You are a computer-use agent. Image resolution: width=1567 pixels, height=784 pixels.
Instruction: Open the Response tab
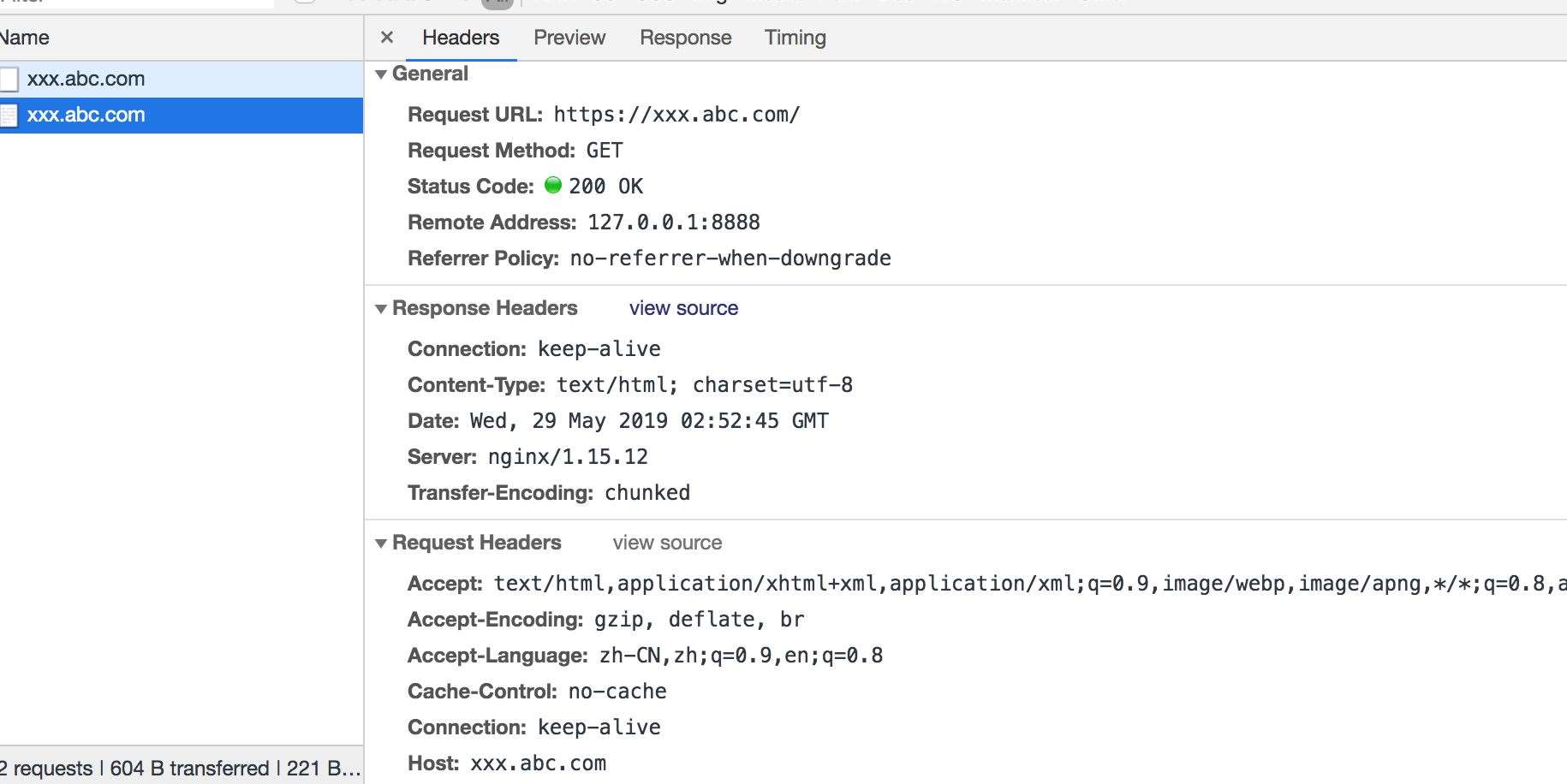(x=685, y=38)
